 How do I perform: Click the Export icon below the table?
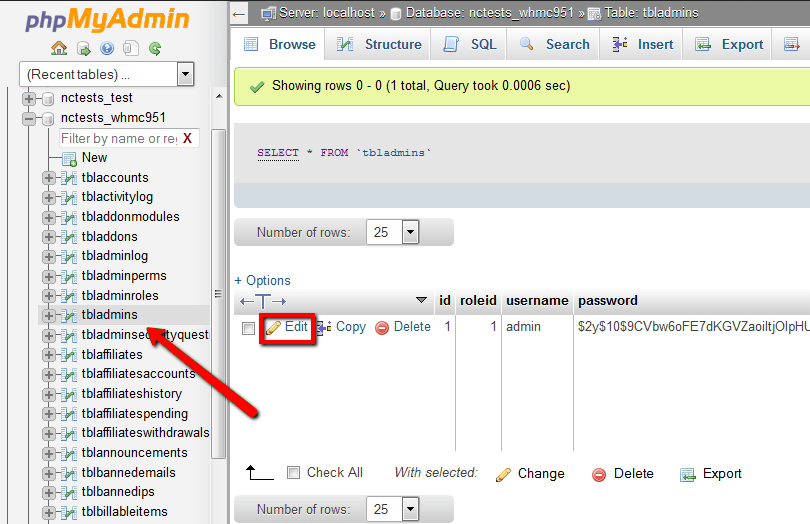[688, 474]
